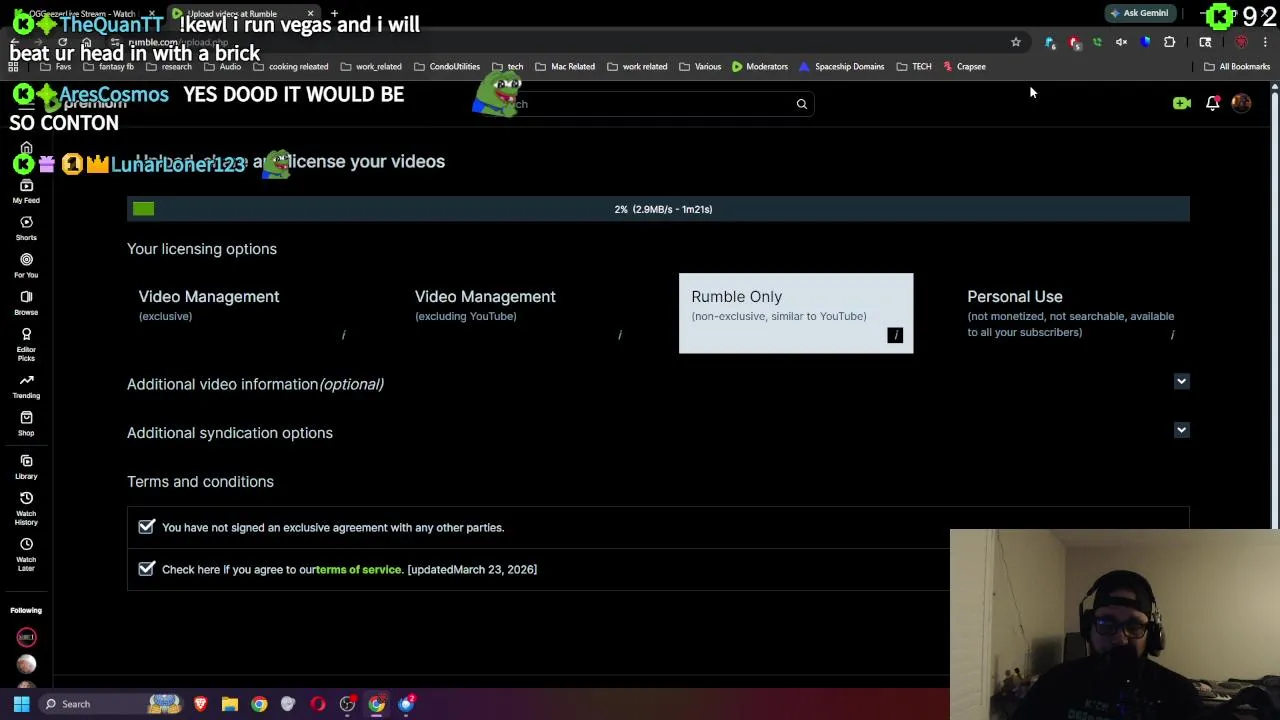The height and width of the screenshot is (720, 1280).
Task: Open the Moderators bookmark
Action: pos(759,67)
